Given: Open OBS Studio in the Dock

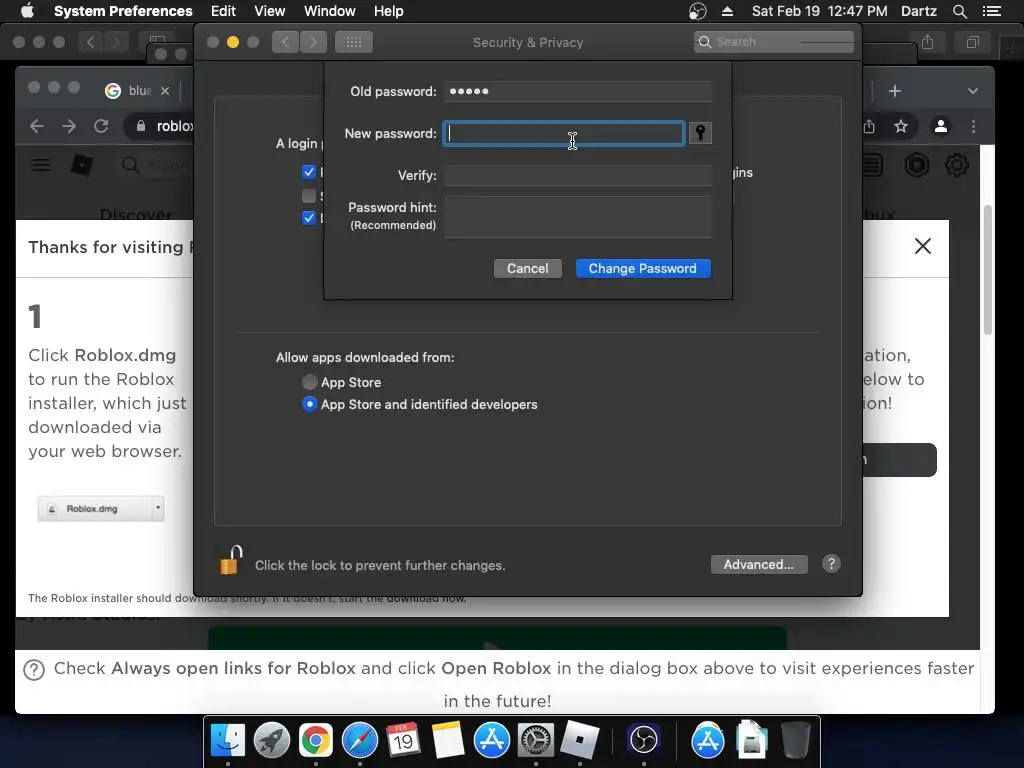Looking at the screenshot, I should point(644,741).
